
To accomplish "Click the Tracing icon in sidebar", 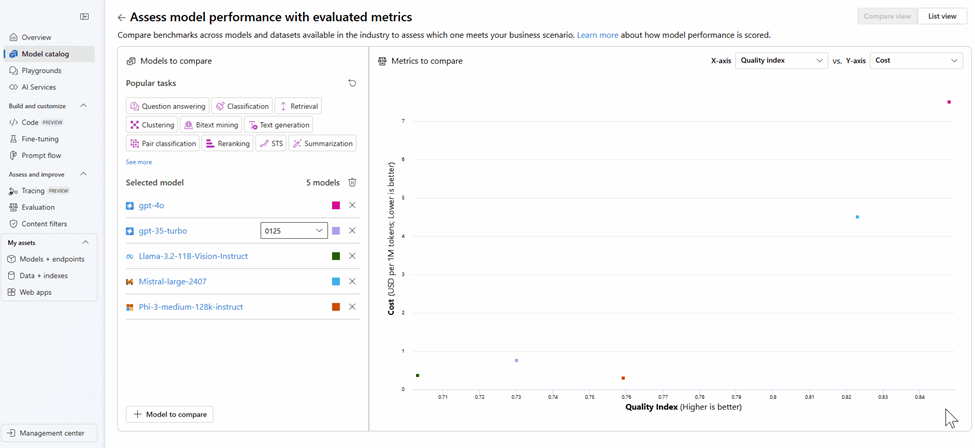I will click(14, 191).
